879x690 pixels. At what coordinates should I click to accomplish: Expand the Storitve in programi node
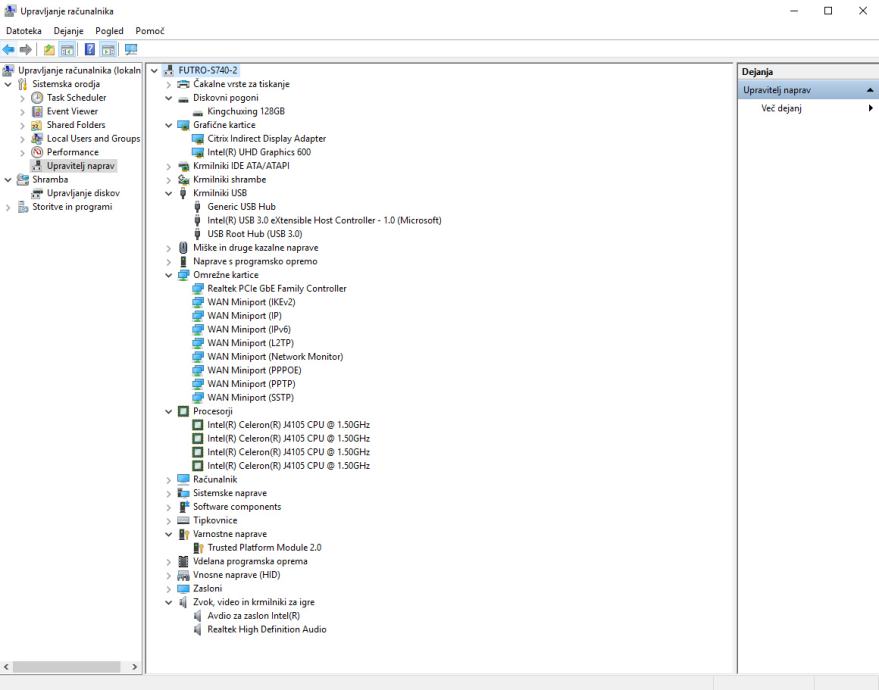pyautogui.click(x=8, y=207)
